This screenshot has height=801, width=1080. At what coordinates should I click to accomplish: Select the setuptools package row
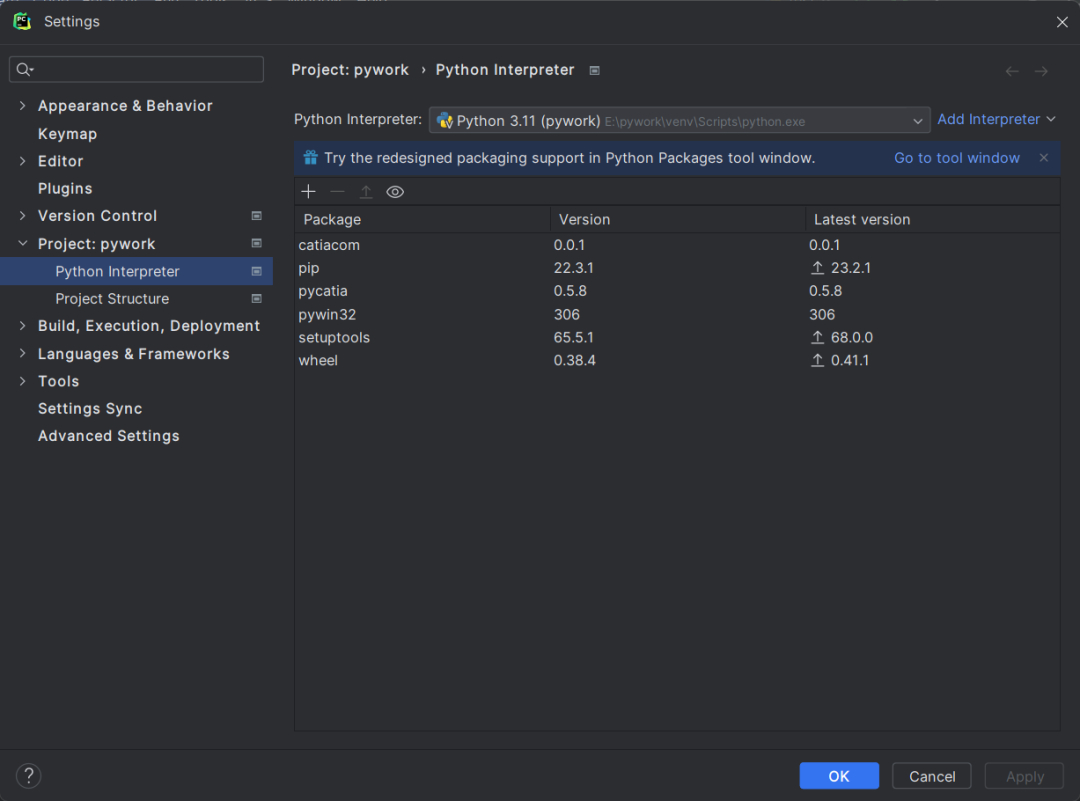677,337
